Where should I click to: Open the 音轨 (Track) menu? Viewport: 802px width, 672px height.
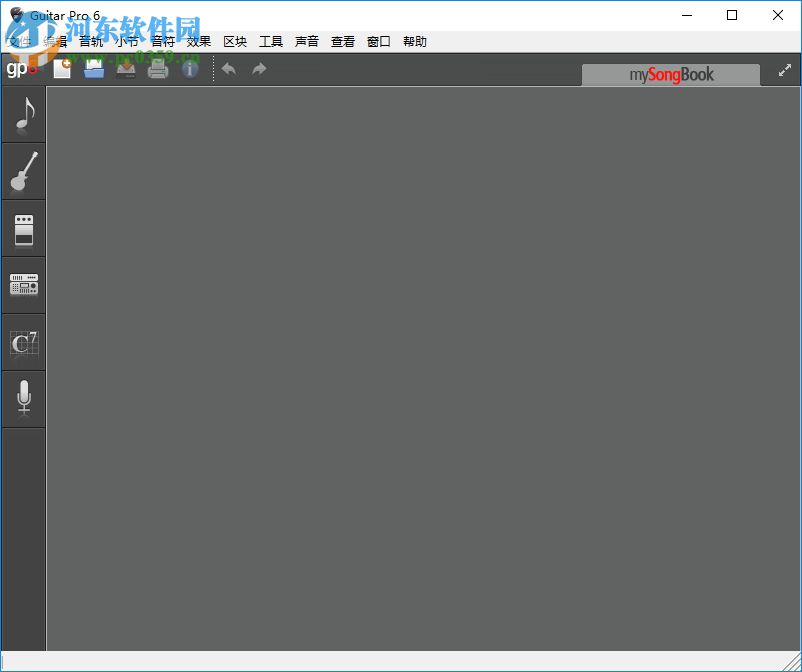click(x=91, y=41)
